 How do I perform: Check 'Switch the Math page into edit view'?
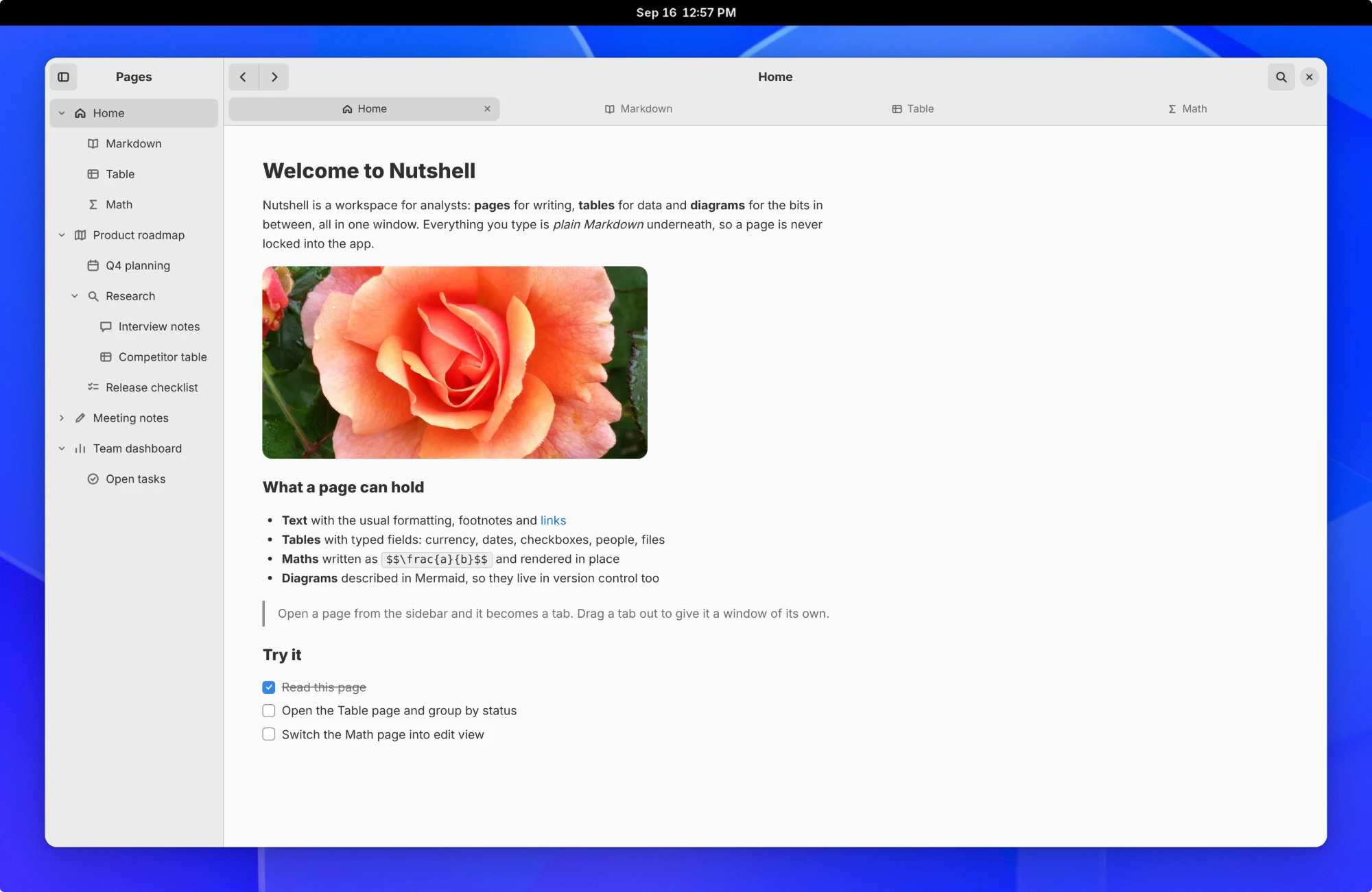269,734
